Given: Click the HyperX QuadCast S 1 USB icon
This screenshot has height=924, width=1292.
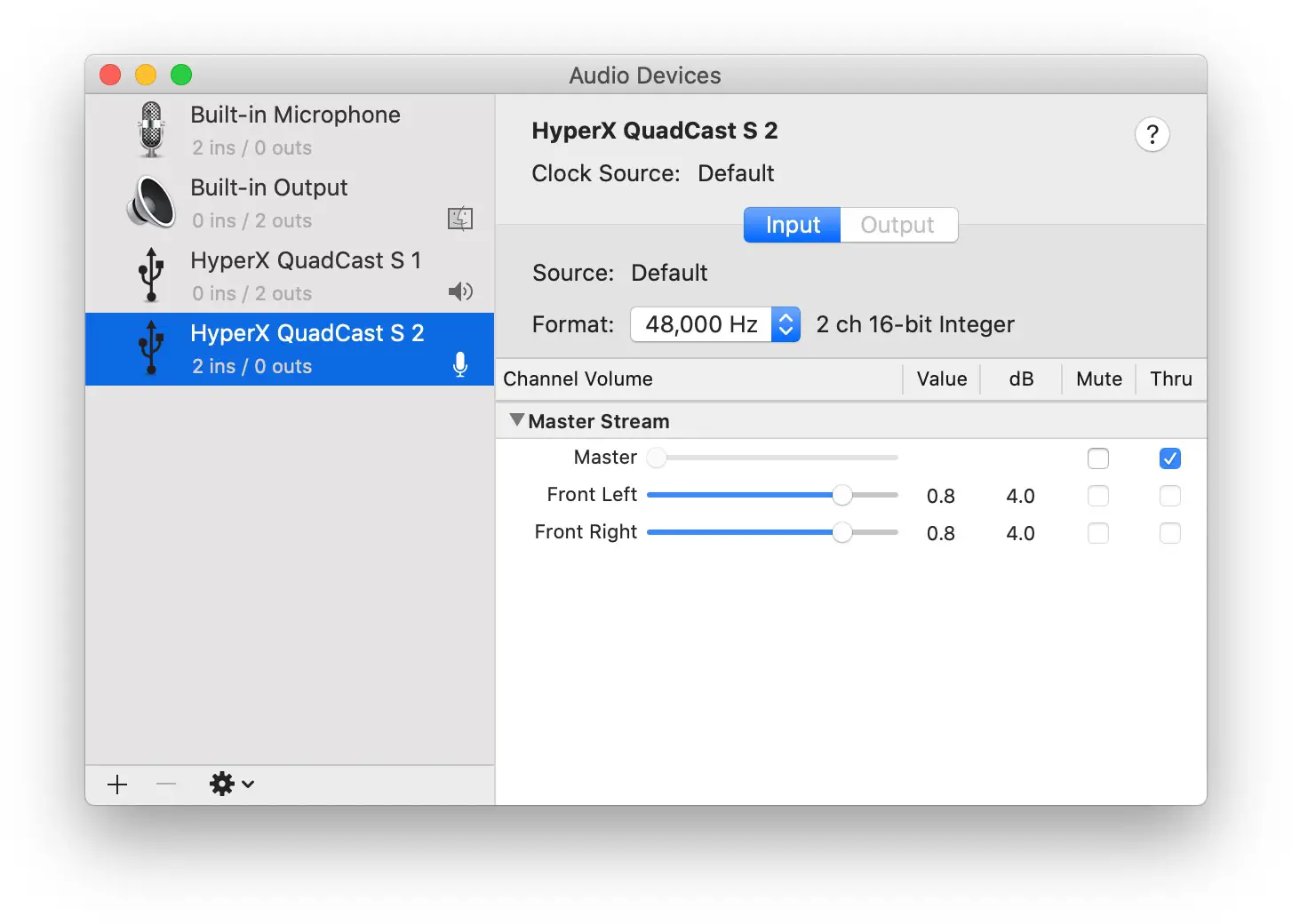Looking at the screenshot, I should point(152,275).
